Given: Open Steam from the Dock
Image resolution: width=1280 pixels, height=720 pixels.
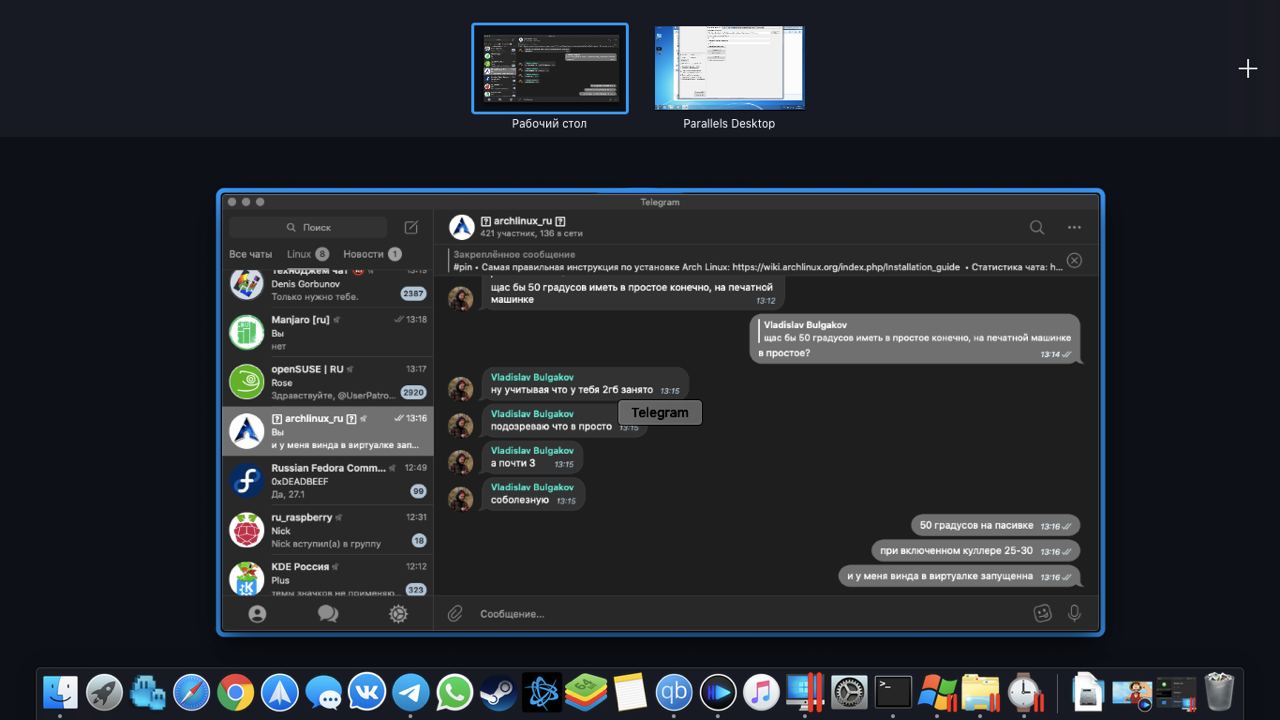Looking at the screenshot, I should (x=498, y=692).
